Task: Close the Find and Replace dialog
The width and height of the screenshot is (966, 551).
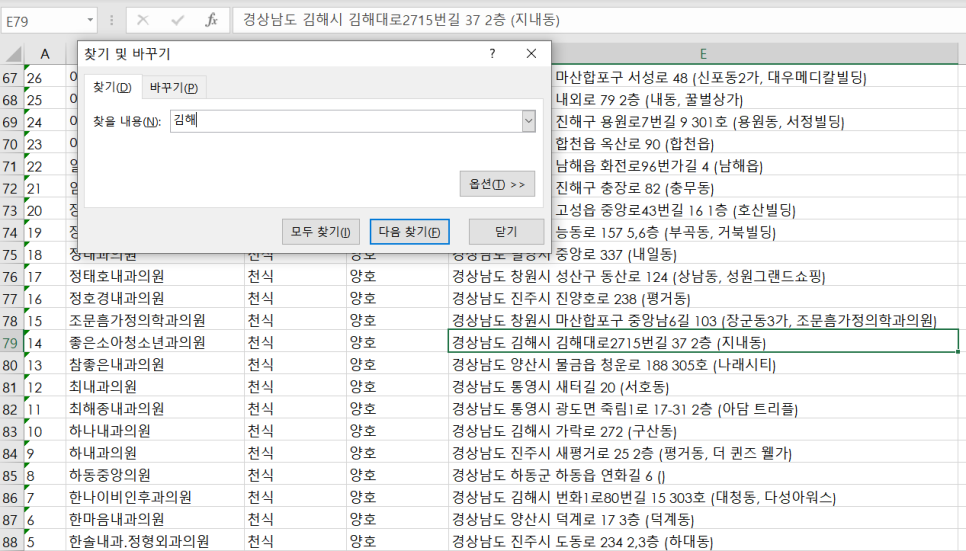Action: click(x=531, y=54)
